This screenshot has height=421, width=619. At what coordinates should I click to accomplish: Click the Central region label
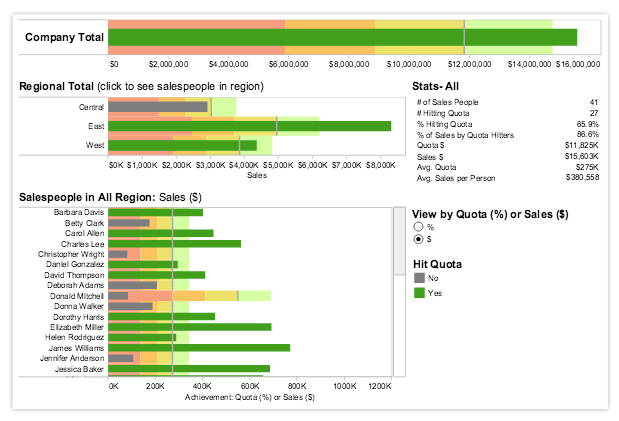tap(90, 106)
